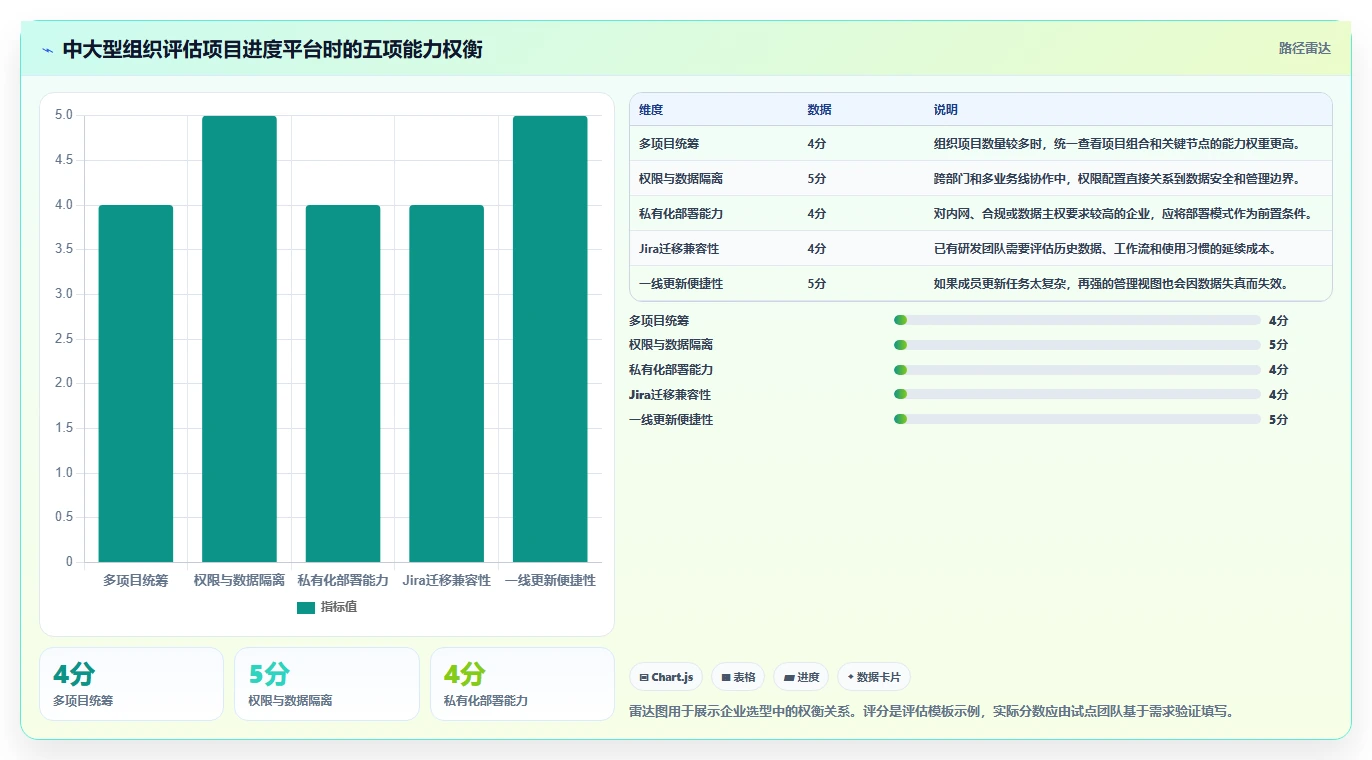
Task: Open the 5分 权限与数据隔离 data card
Action: point(327,684)
